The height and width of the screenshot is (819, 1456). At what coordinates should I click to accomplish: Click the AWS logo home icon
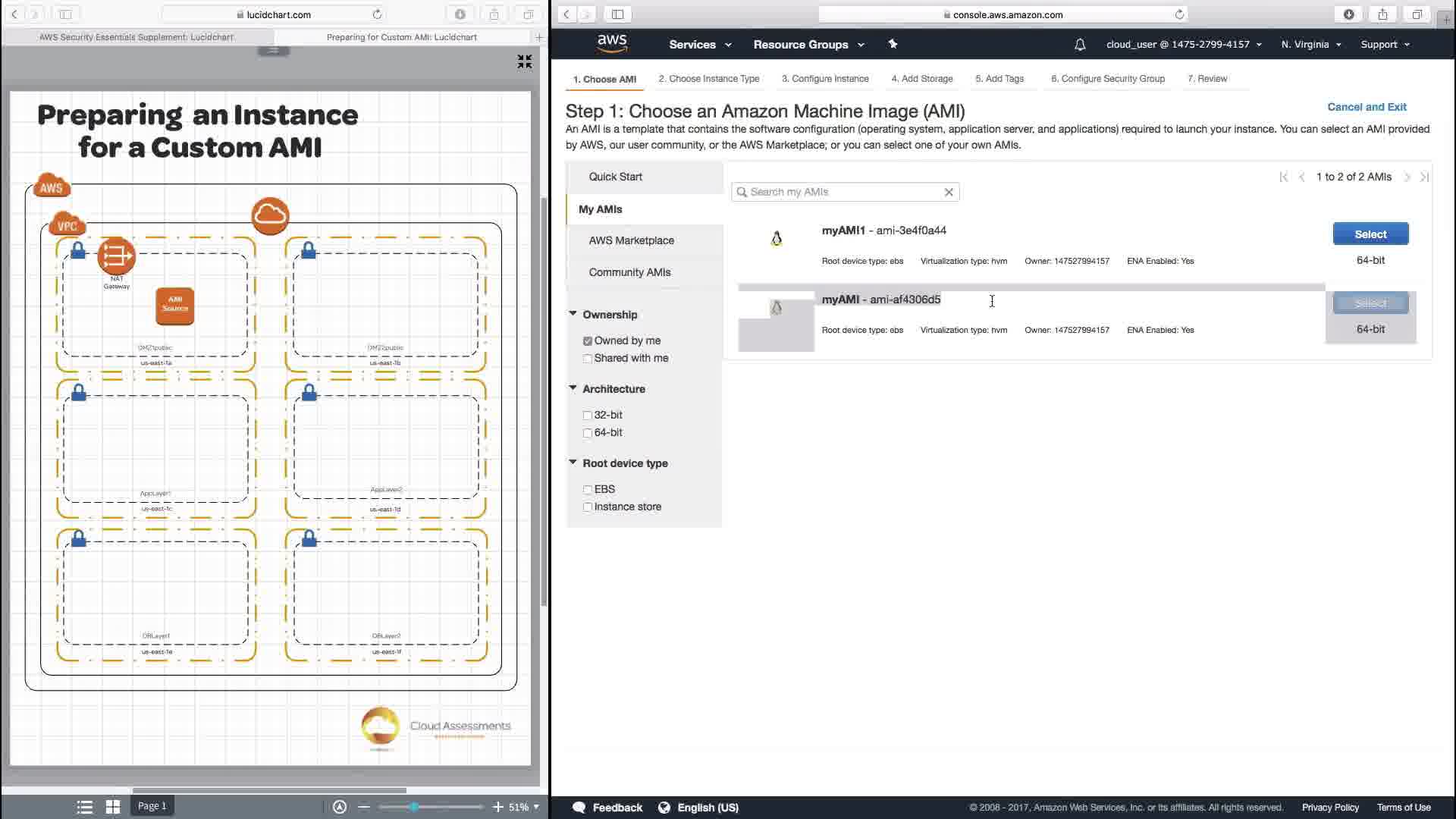pos(611,44)
